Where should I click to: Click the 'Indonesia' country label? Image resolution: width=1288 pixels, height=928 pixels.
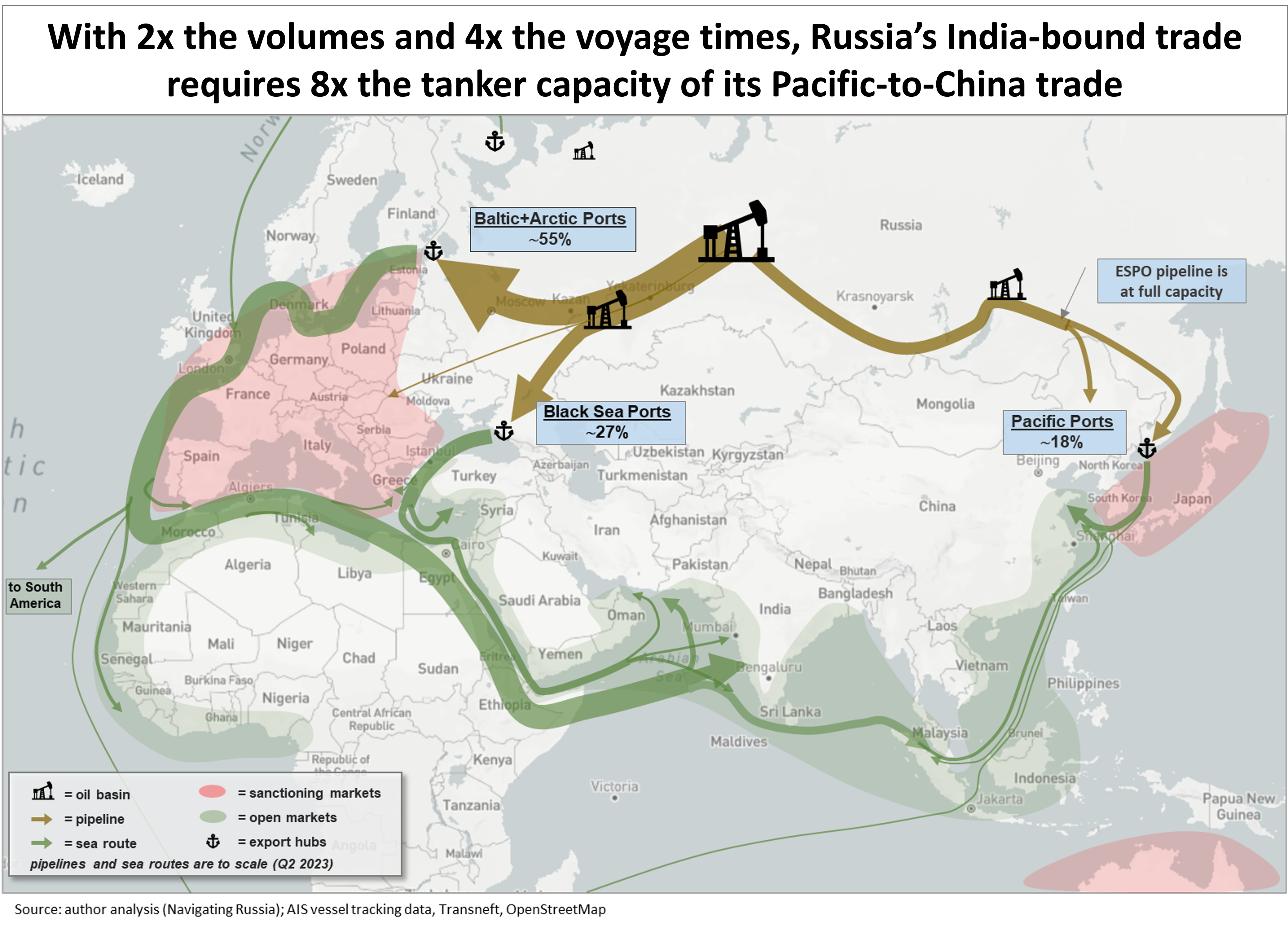pyautogui.click(x=1044, y=778)
